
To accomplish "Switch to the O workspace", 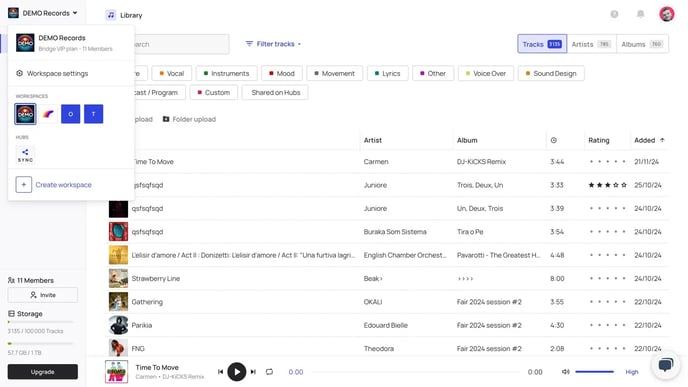I will coord(71,114).
